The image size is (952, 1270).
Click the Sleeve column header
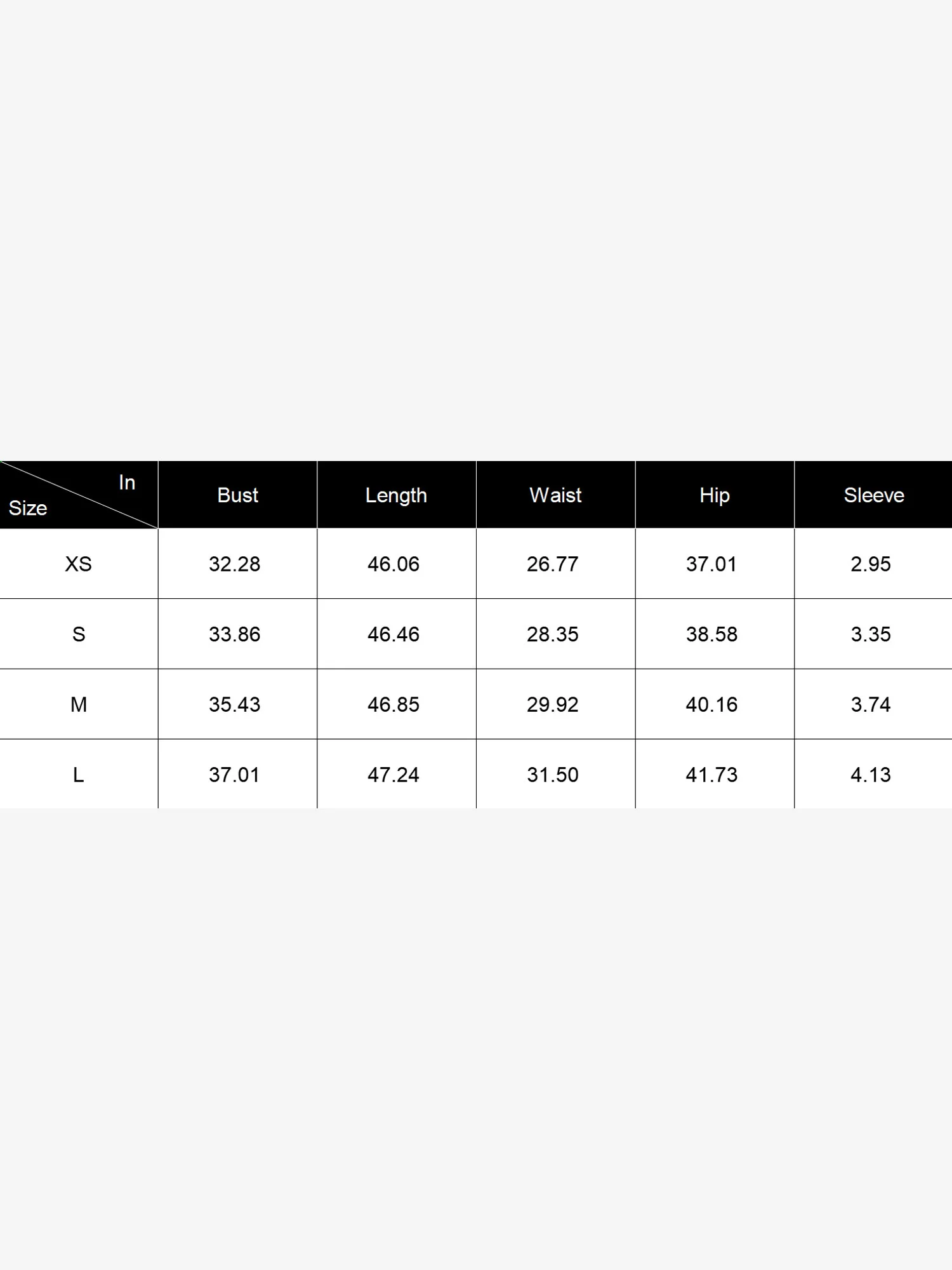click(873, 495)
